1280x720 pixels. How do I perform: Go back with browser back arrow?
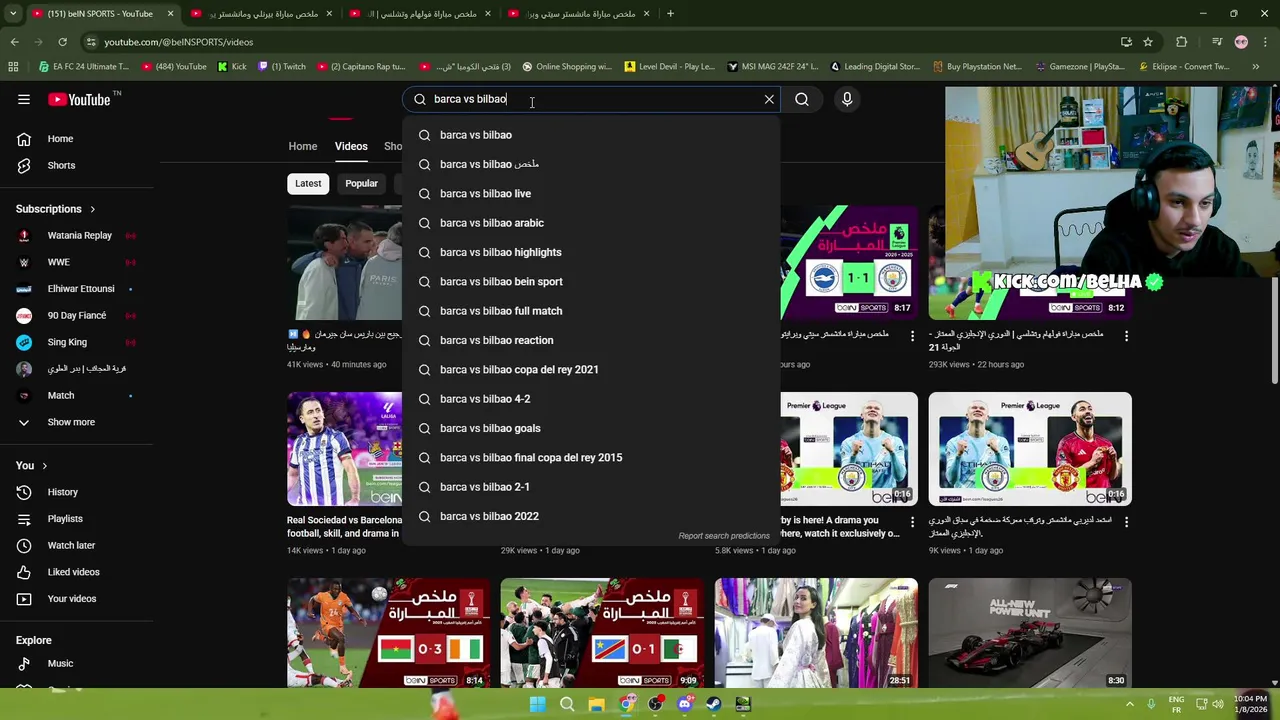pyautogui.click(x=14, y=42)
